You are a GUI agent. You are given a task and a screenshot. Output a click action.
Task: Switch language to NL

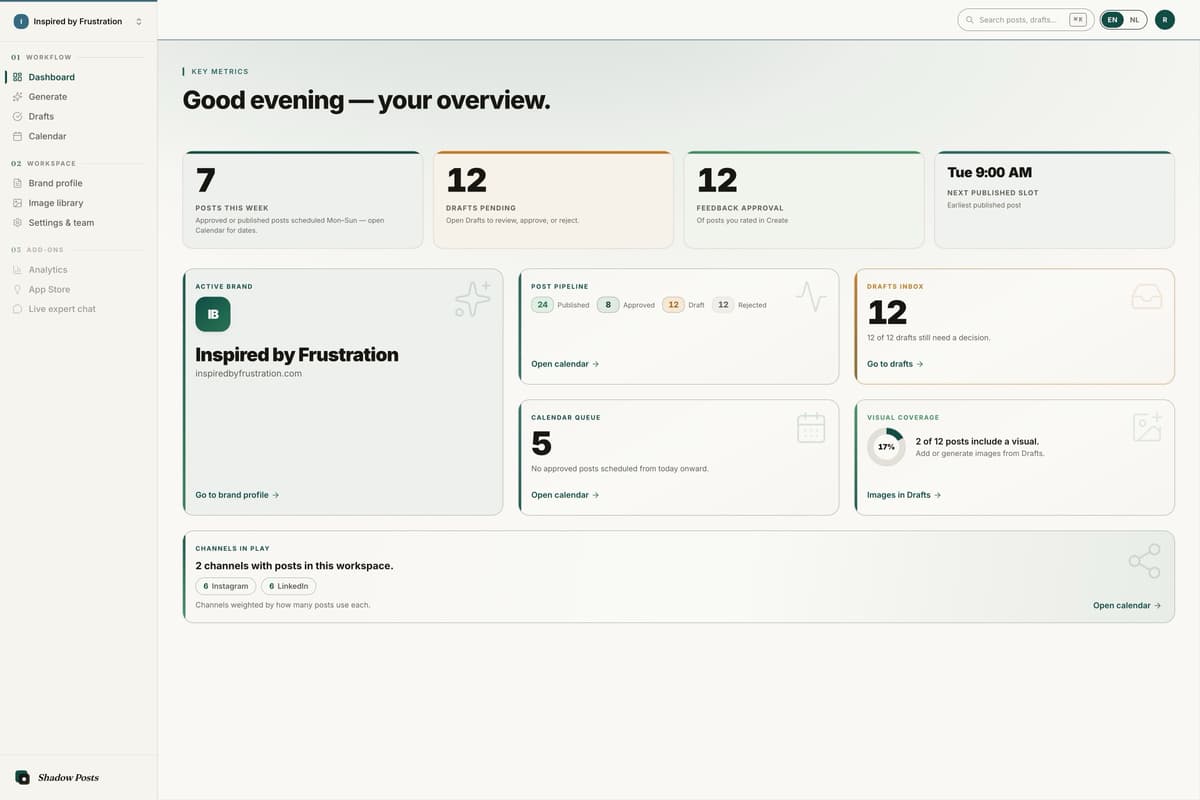click(1134, 20)
